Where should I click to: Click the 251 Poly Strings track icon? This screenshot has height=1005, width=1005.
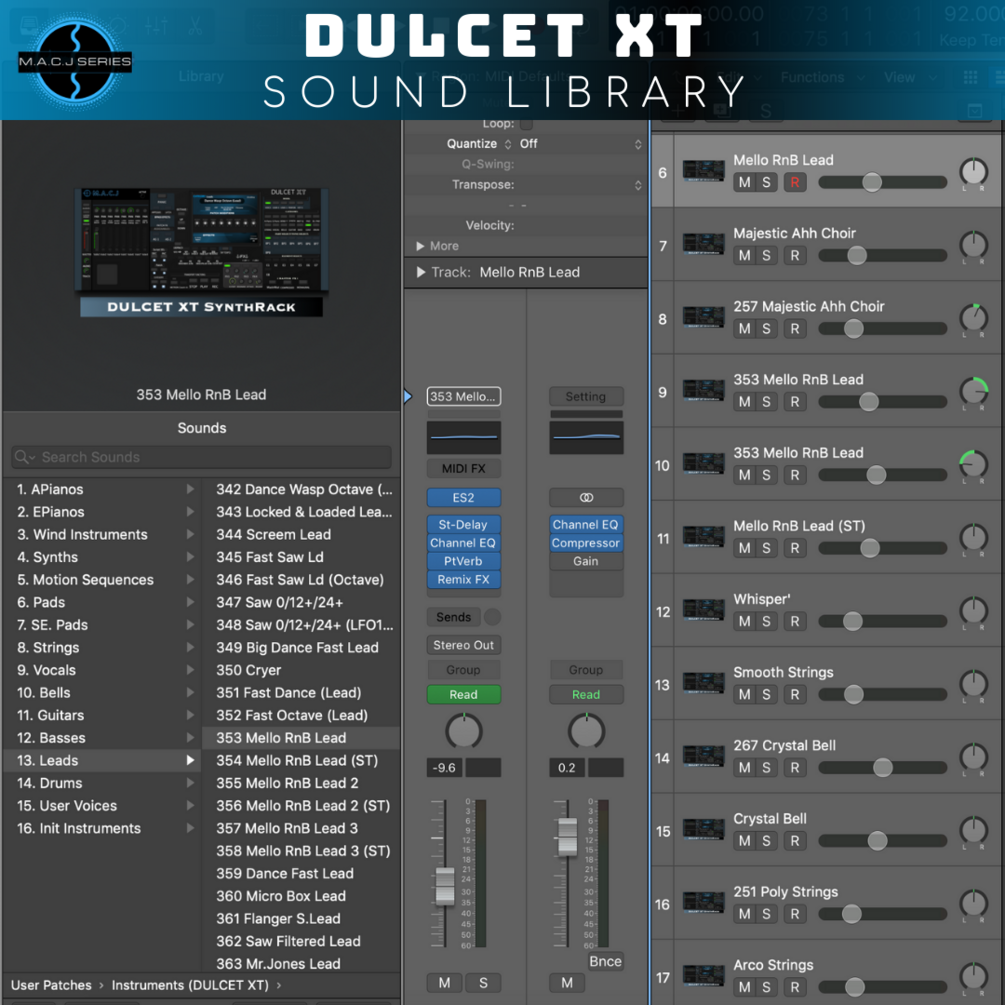703,902
